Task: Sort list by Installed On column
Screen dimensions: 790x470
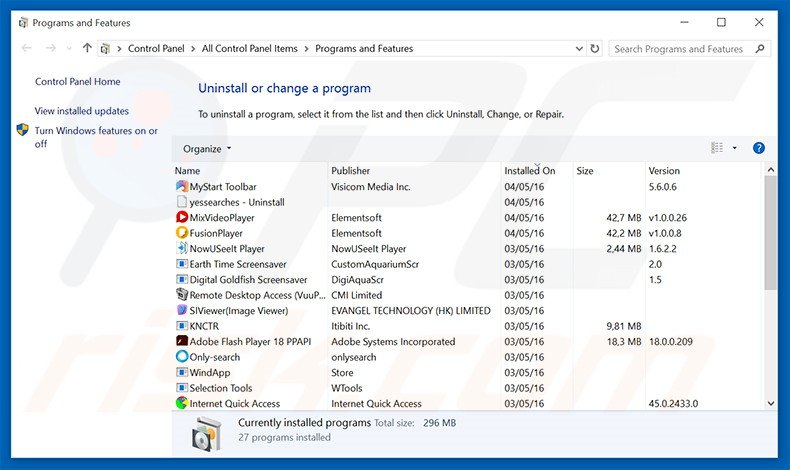Action: coord(529,171)
